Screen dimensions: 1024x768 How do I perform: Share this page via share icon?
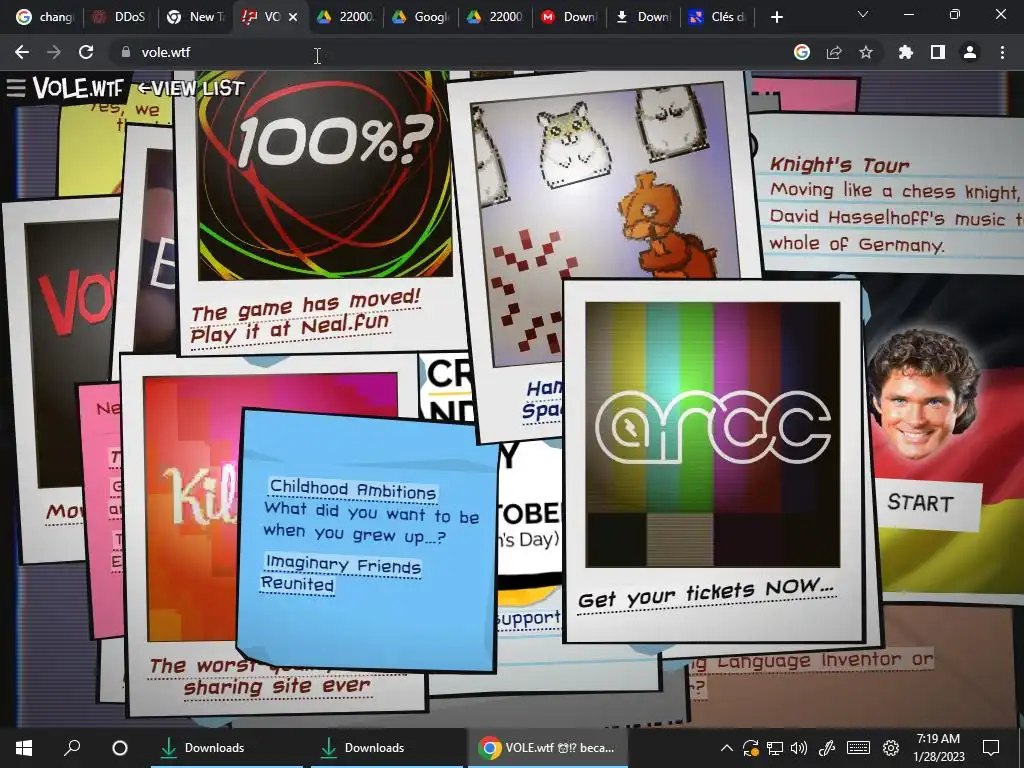tap(834, 52)
